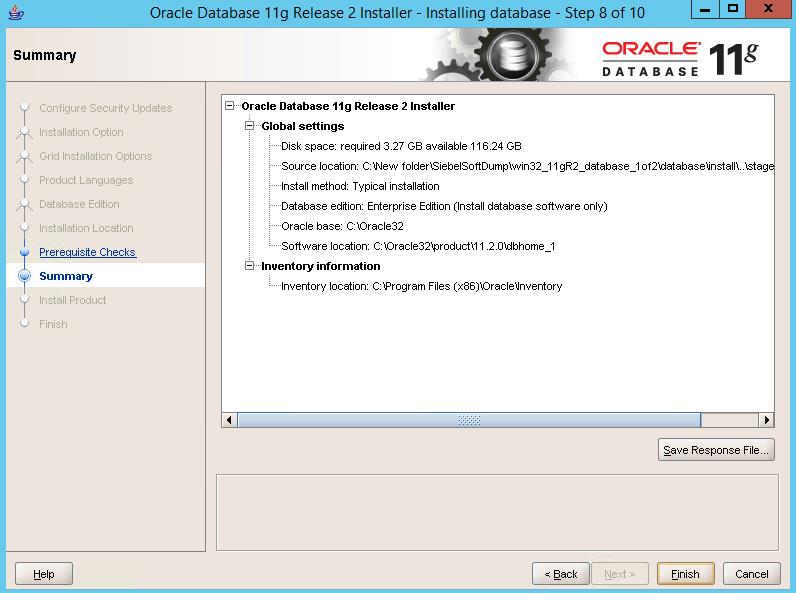796x593 pixels.
Task: Click the Java icon in the title bar
Action: pyautogui.click(x=16, y=12)
